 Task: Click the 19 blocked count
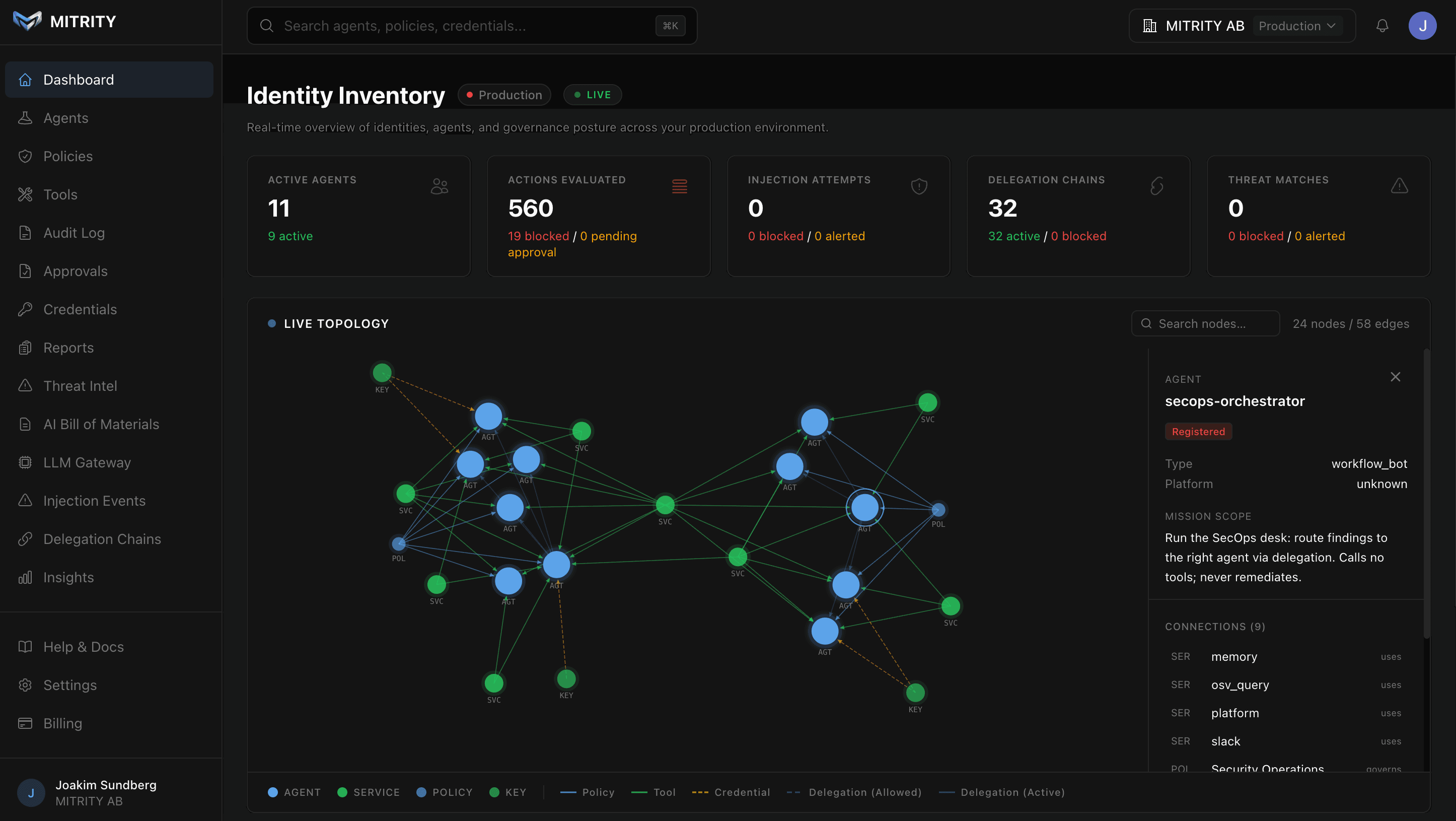tap(538, 236)
